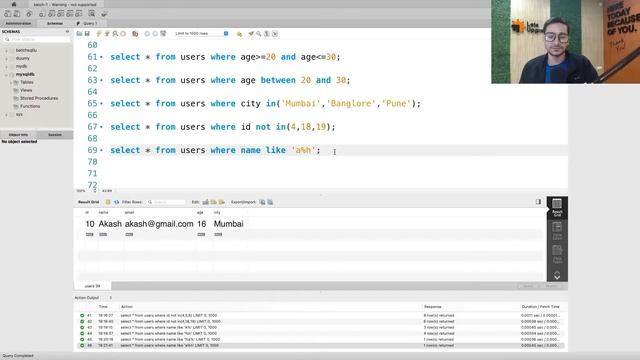
Task: Create new function icon in main toolbar
Action: point(79,14)
